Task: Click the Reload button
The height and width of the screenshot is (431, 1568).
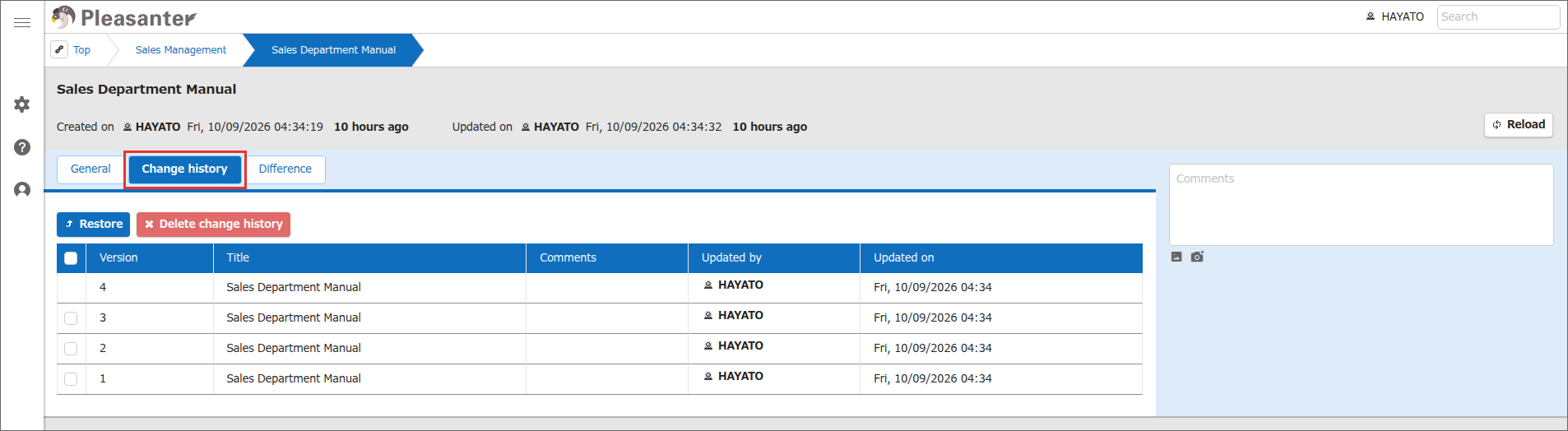Action: point(1519,124)
